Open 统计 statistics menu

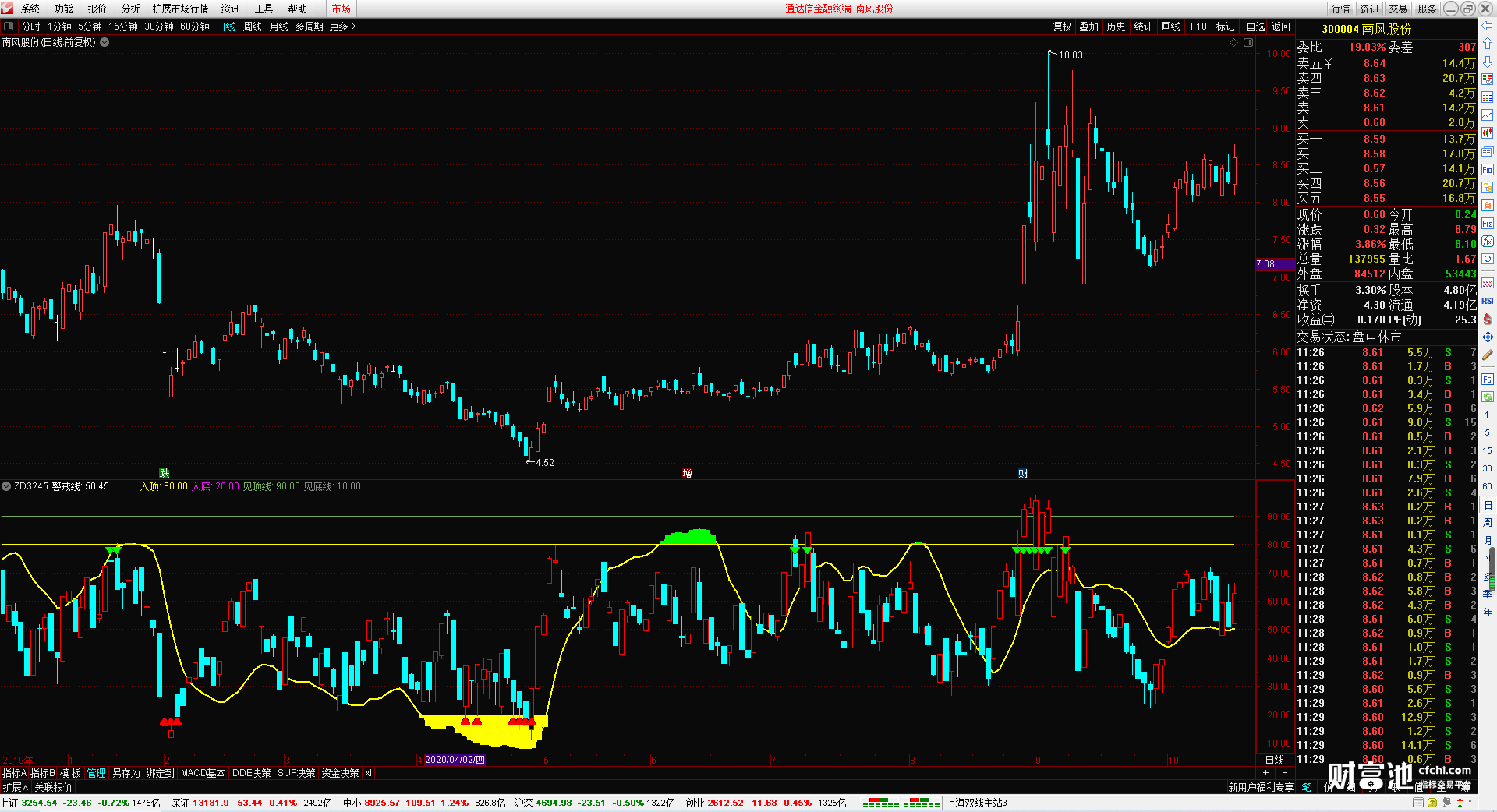click(x=1143, y=26)
